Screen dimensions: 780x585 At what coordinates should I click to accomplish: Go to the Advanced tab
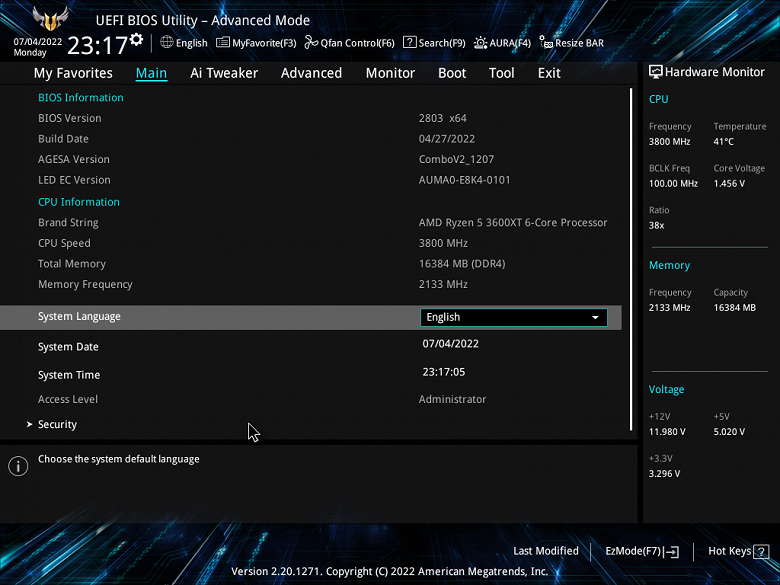point(311,73)
